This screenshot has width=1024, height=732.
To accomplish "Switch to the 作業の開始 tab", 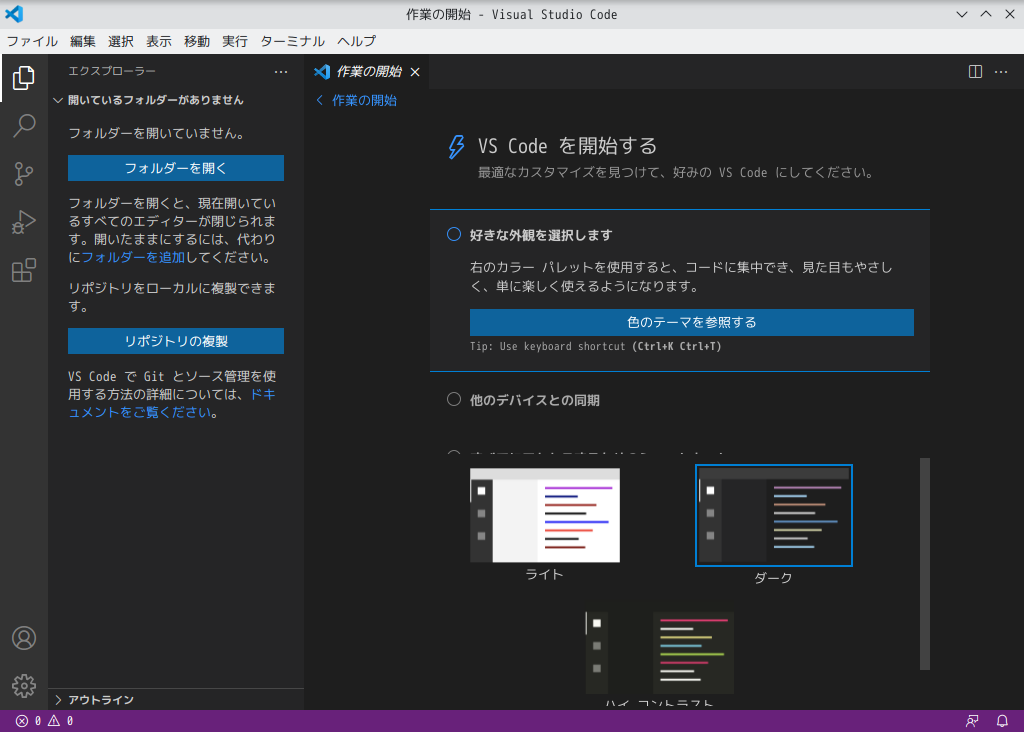I will click(x=367, y=71).
